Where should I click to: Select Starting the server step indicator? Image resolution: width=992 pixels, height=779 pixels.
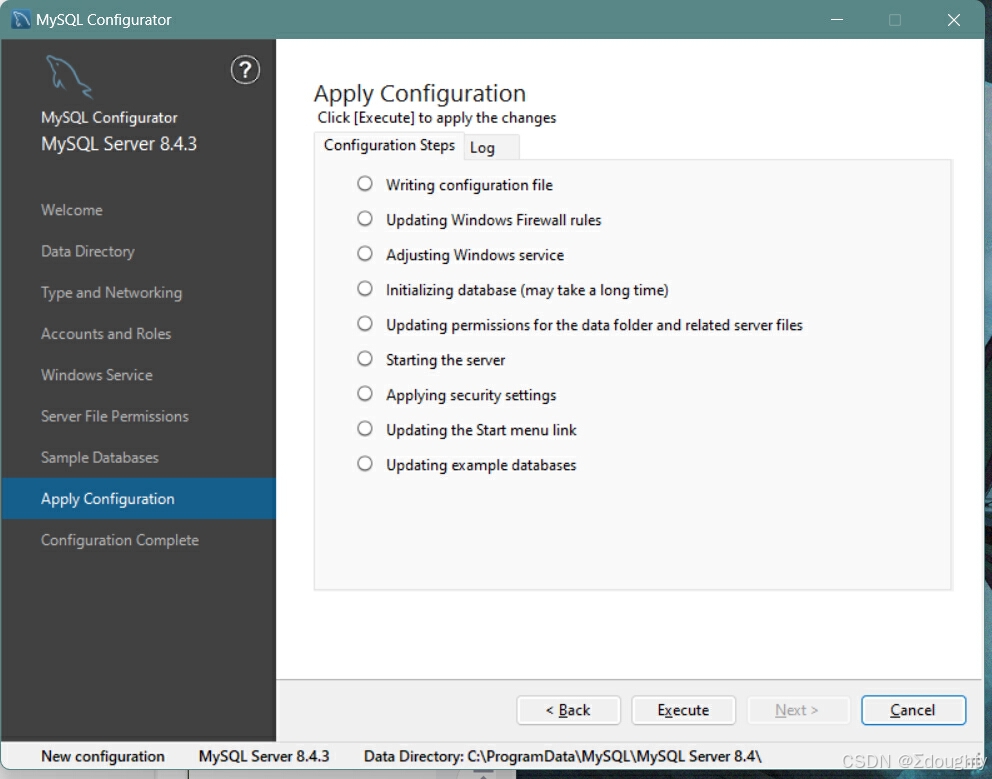tap(364, 359)
